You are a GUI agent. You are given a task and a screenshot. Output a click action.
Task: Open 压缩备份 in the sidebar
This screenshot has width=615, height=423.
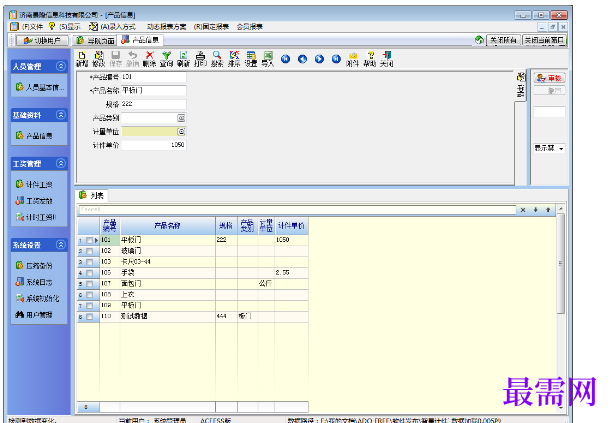[34, 265]
